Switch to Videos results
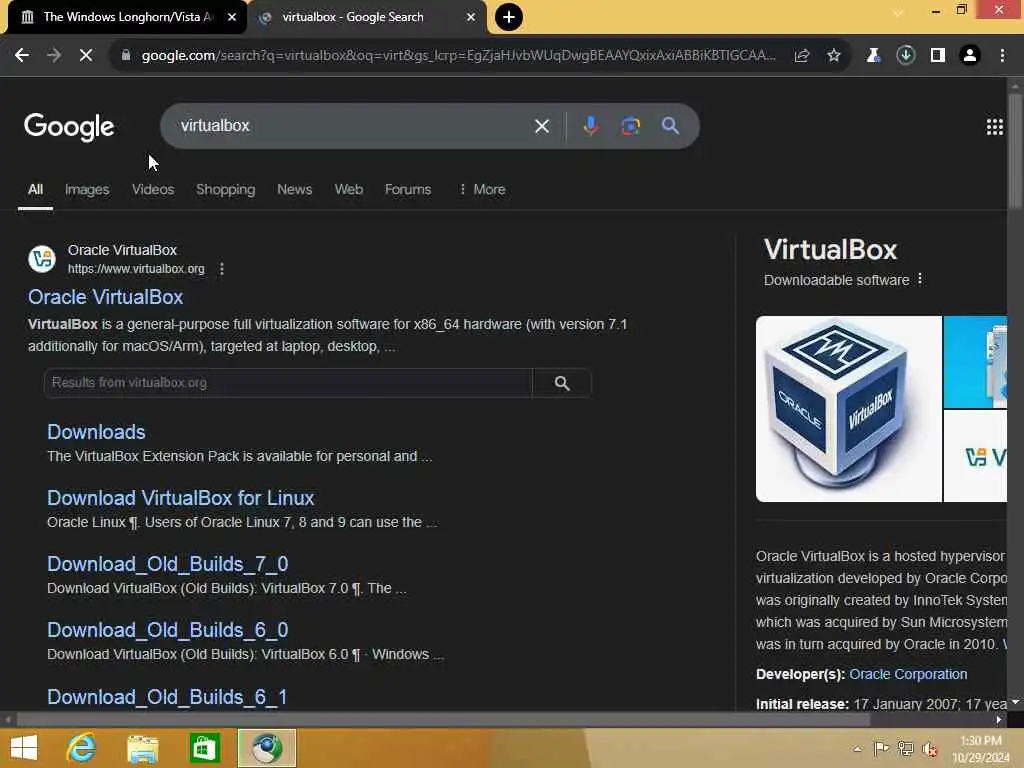This screenshot has width=1024, height=768. point(153,189)
